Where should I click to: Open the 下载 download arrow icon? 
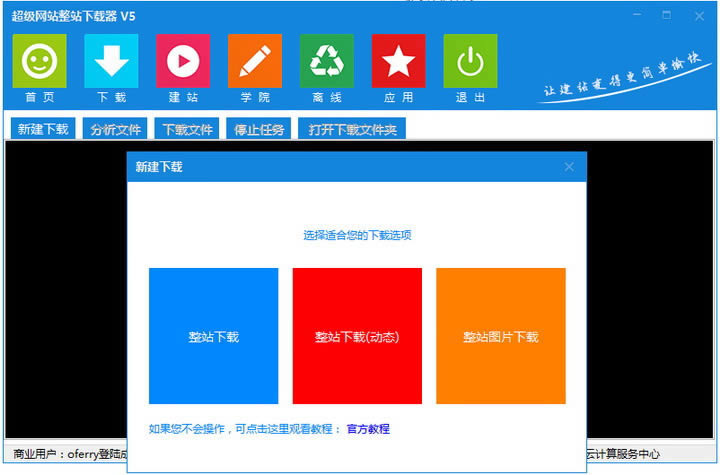click(x=111, y=61)
